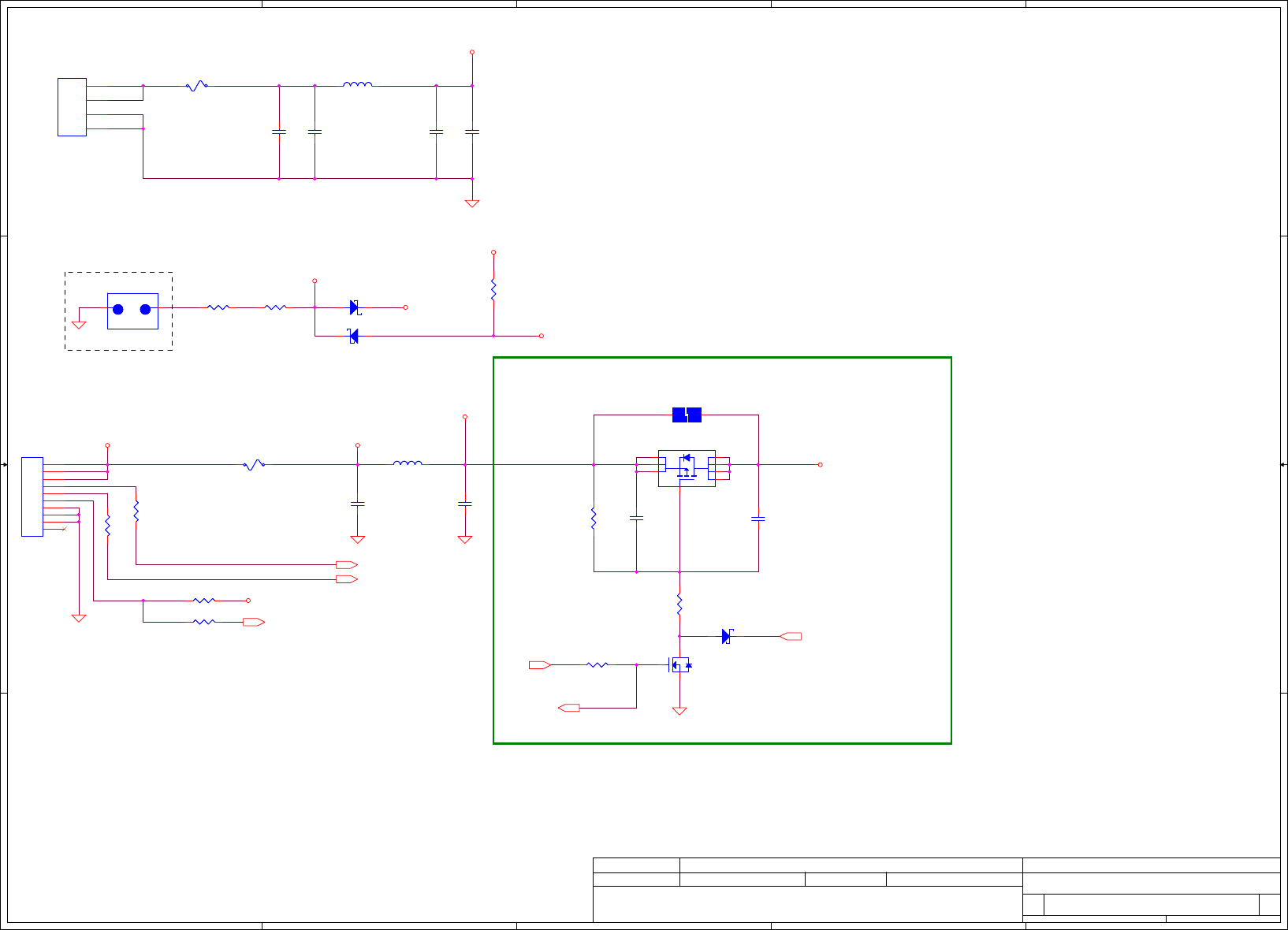
Task: Select the inductor coil in the top power circuit
Action: coord(358,84)
